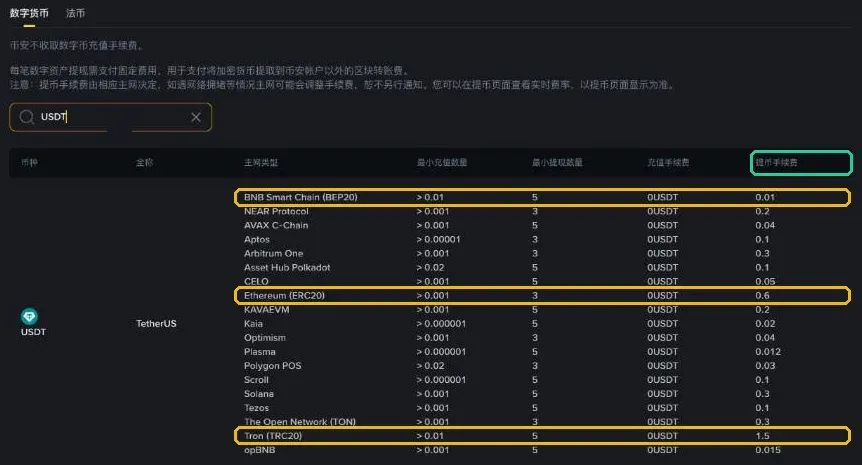Select the NEAR Protocol network name
Viewport: 862px width, 465px height.
[276, 211]
